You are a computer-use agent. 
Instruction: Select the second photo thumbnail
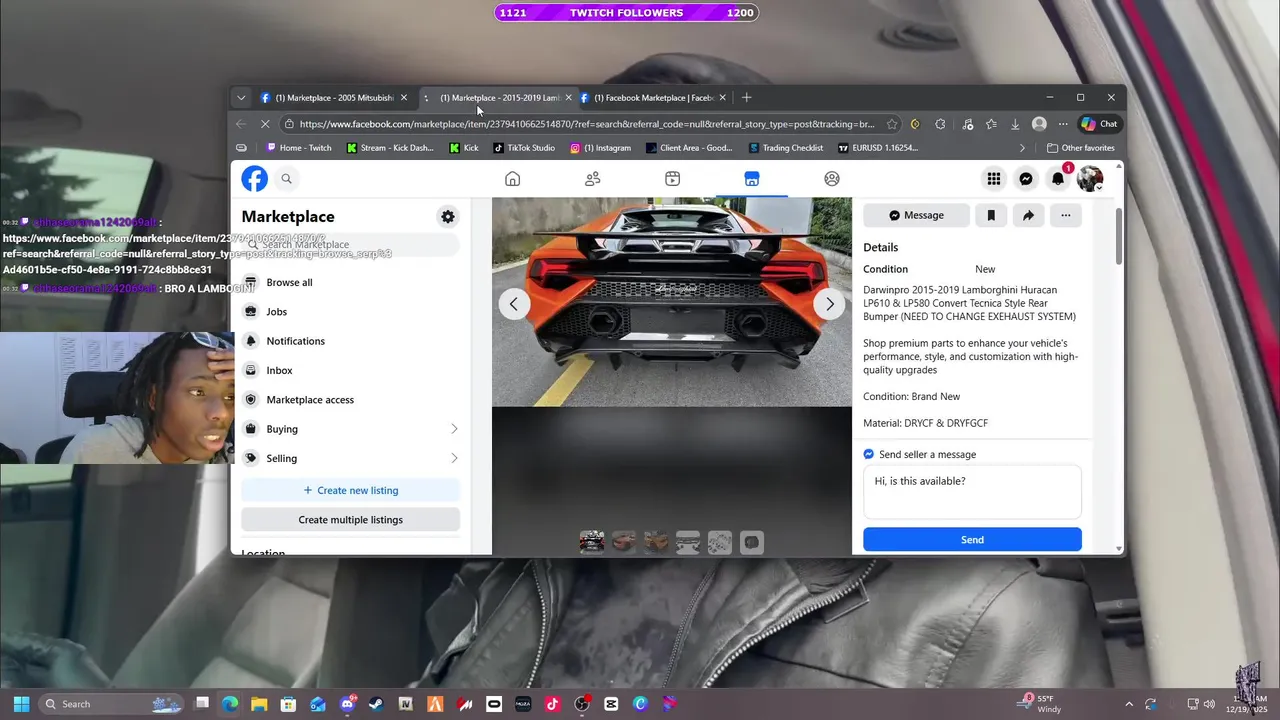click(624, 542)
